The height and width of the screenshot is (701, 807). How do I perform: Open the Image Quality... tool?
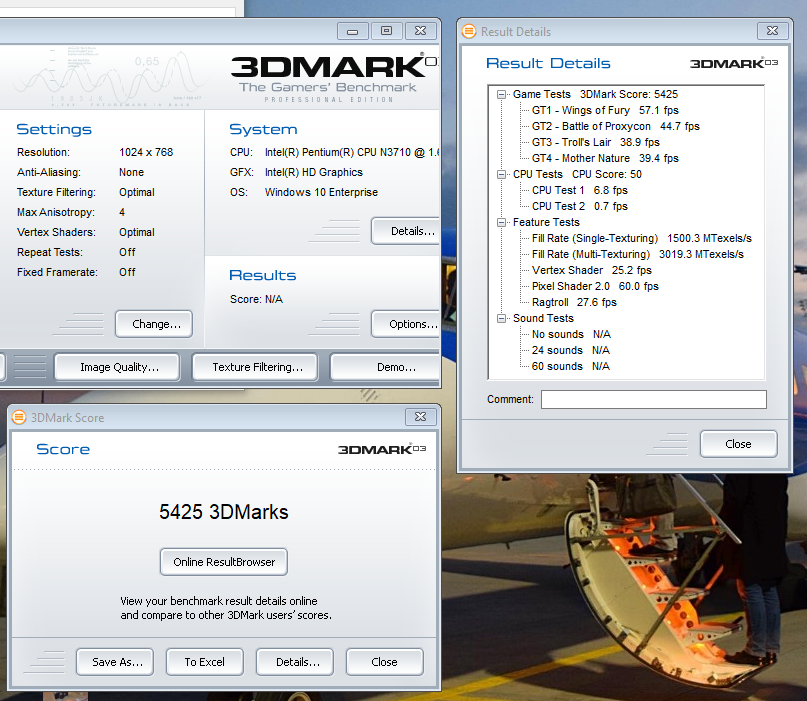coord(117,367)
